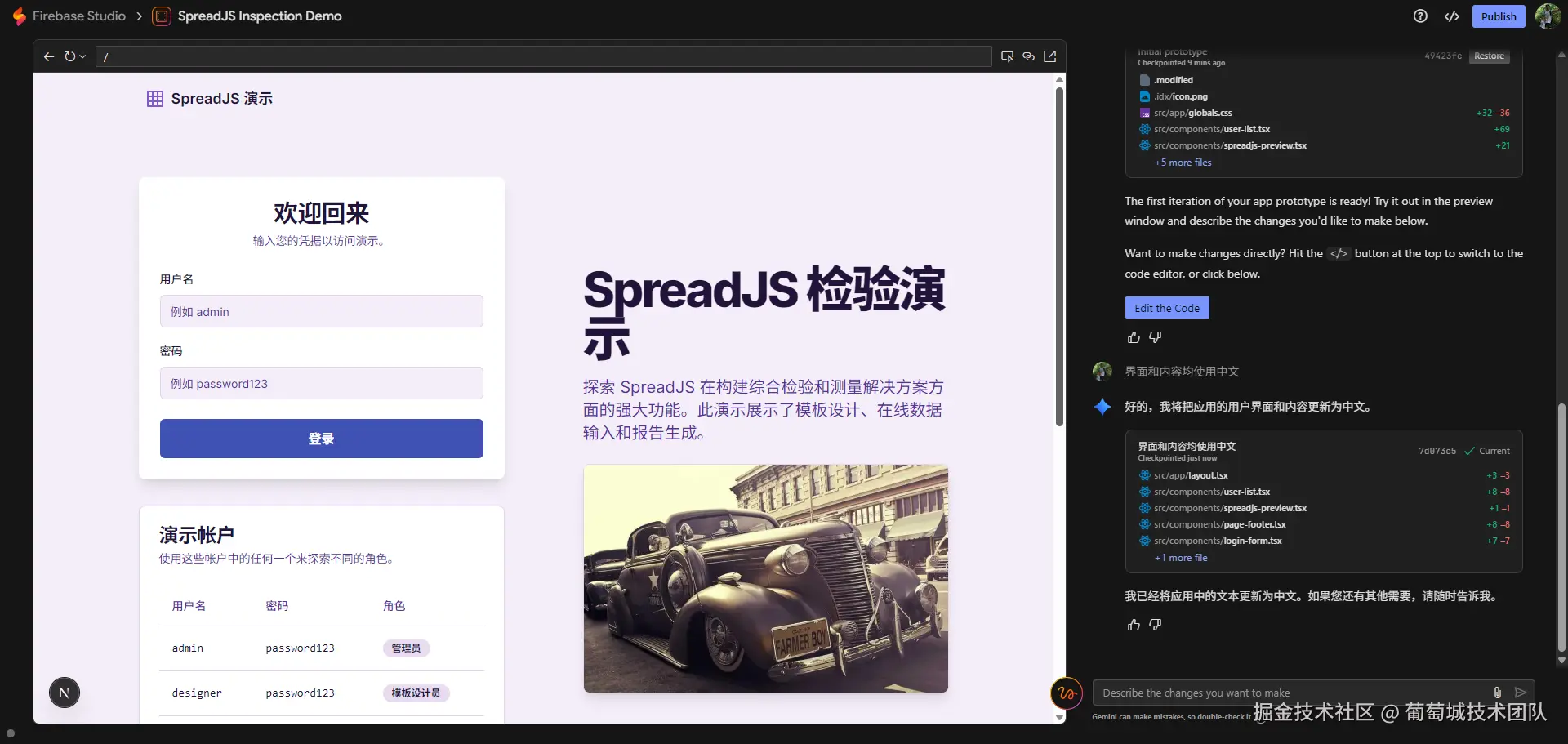Click the 7d873c5 Current checkpoint label
The image size is (1568, 744).
point(1464,451)
